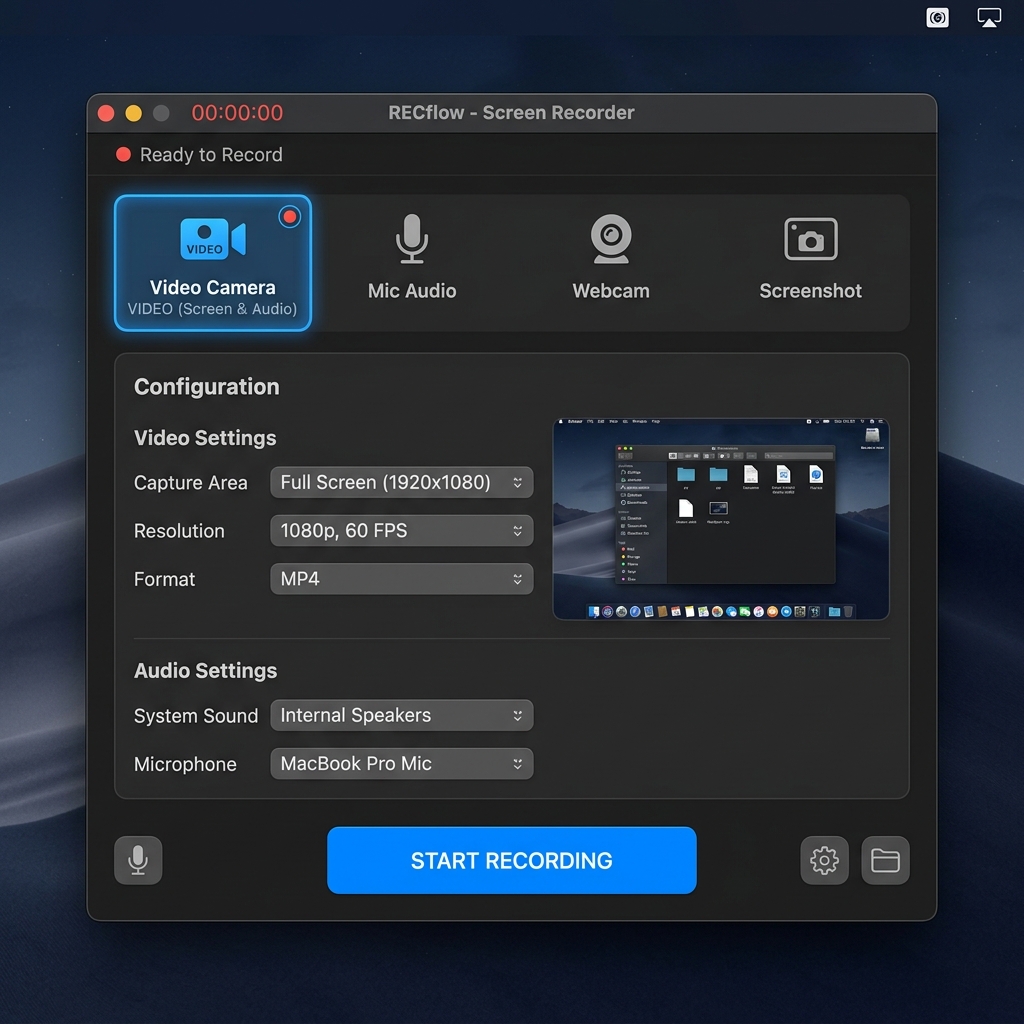
Task: Open the AirPlay icon in menu bar
Action: [989, 18]
